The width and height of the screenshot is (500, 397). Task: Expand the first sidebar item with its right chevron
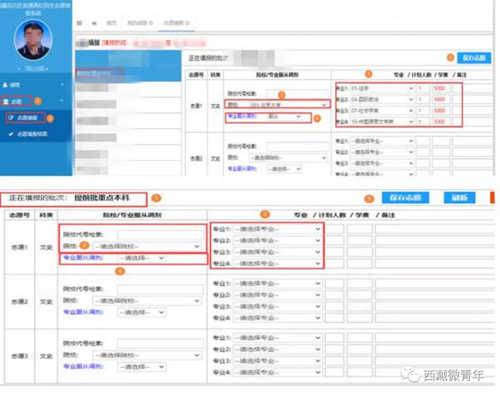click(x=62, y=85)
